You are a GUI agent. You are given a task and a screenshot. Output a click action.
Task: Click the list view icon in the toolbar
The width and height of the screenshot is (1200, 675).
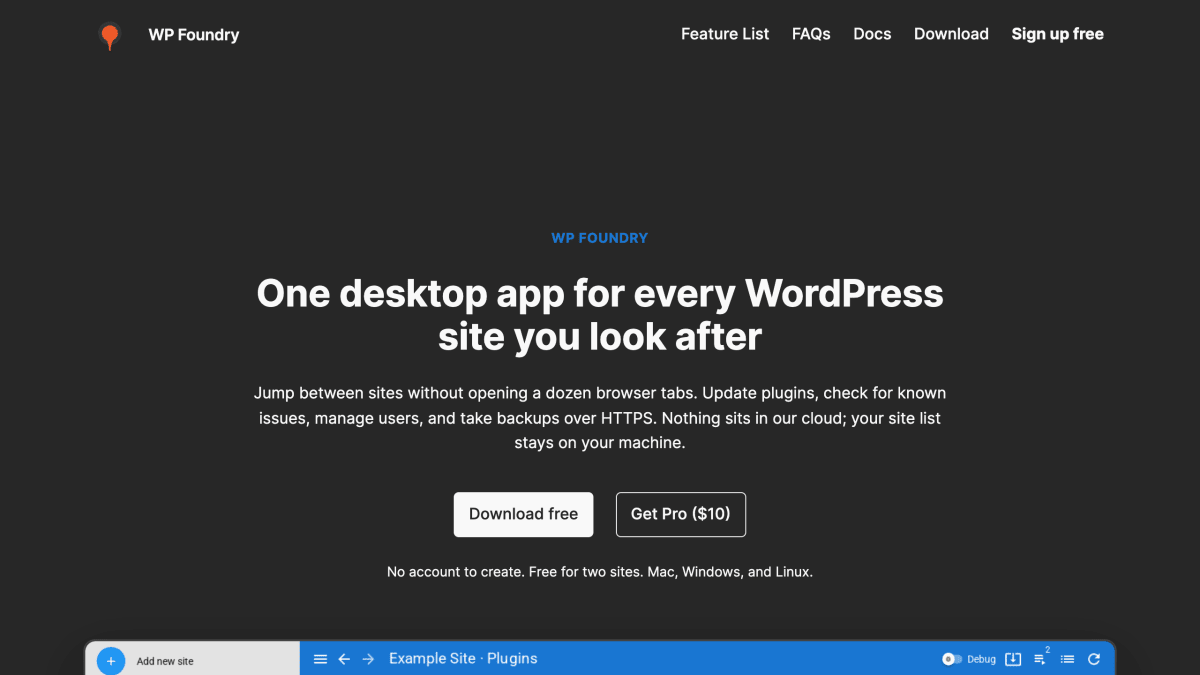[x=1068, y=659]
